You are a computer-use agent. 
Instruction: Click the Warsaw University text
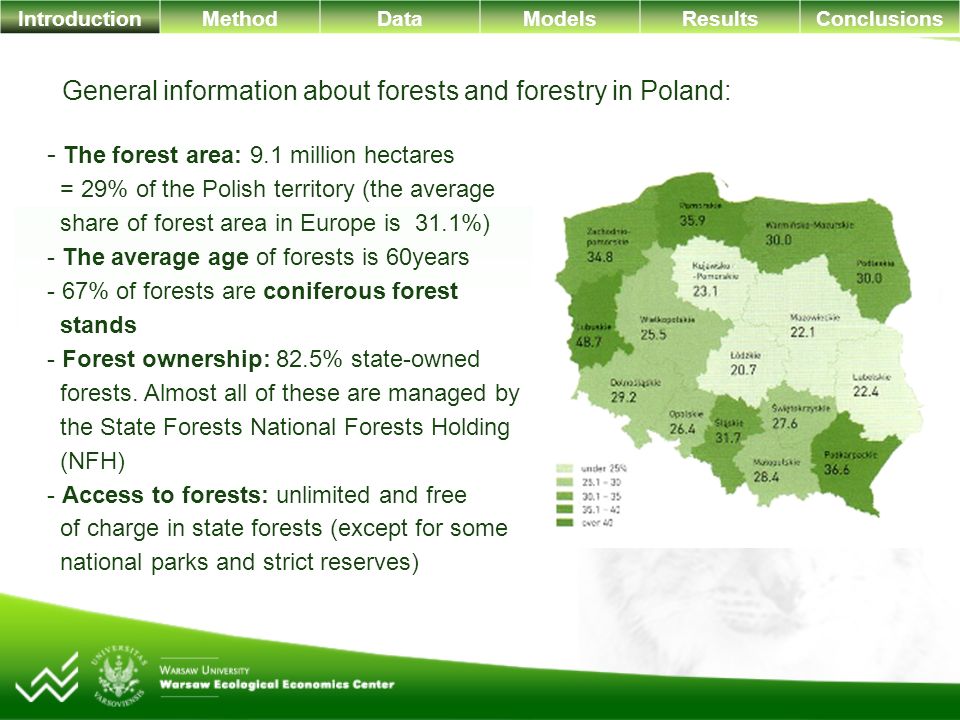(204, 669)
